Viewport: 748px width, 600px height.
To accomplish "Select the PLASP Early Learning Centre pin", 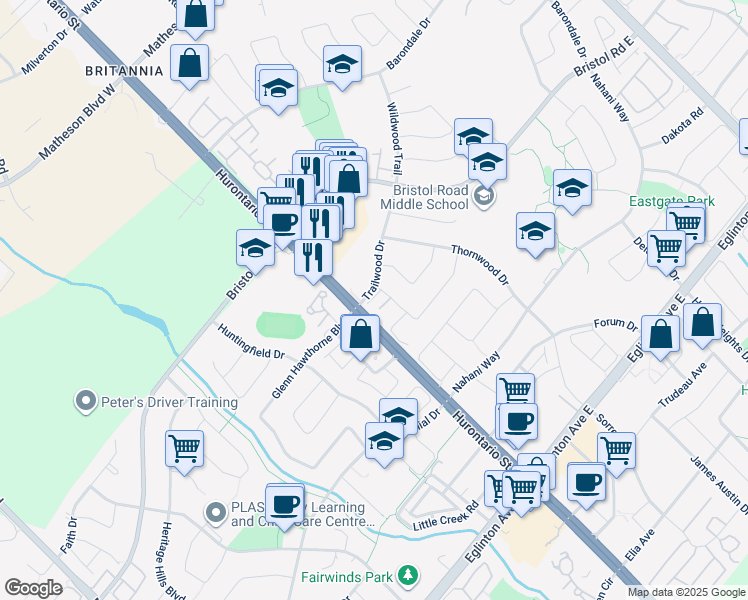I will [216, 514].
